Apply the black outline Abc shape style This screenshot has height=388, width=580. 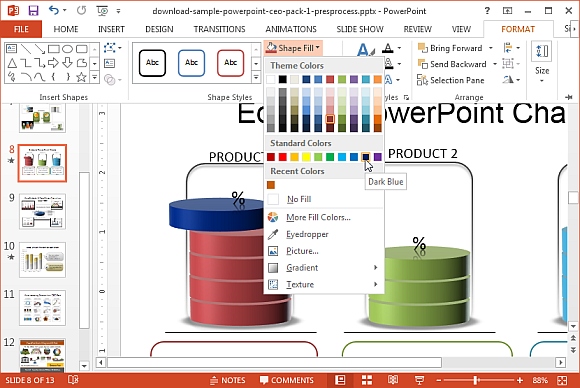pos(152,63)
